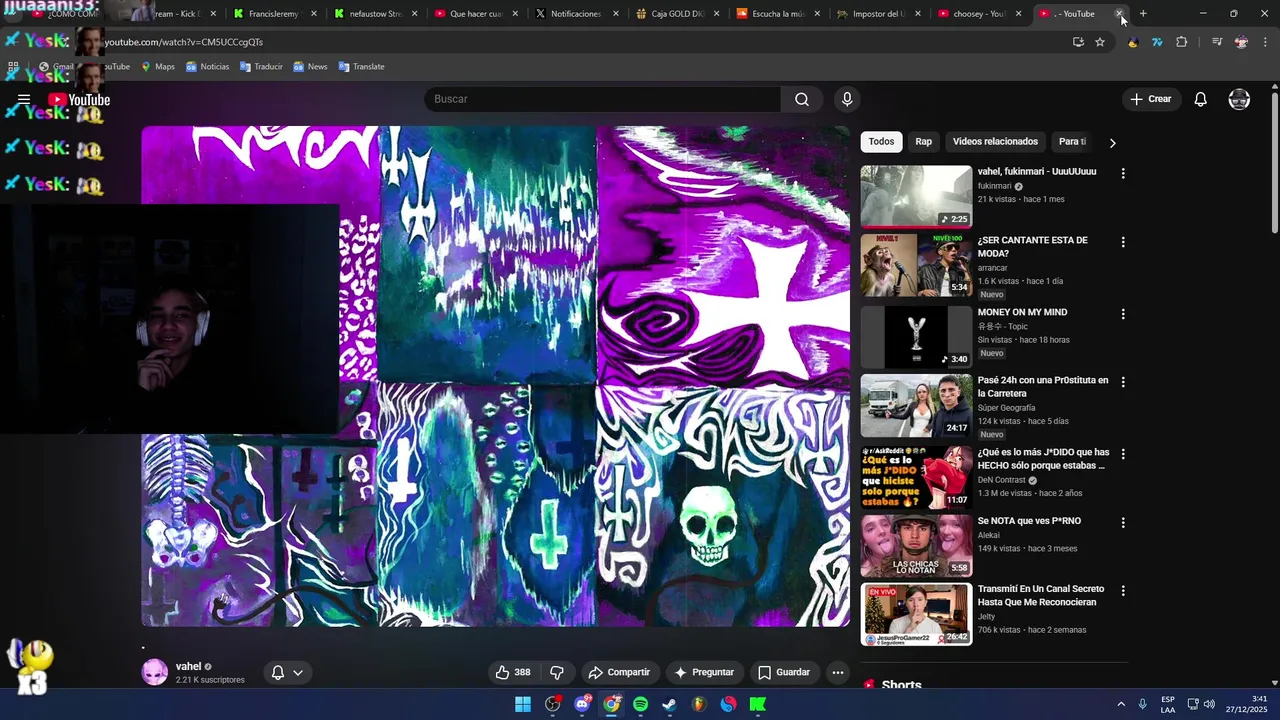
Task: Open FL Studio from the taskbar
Action: (699, 704)
